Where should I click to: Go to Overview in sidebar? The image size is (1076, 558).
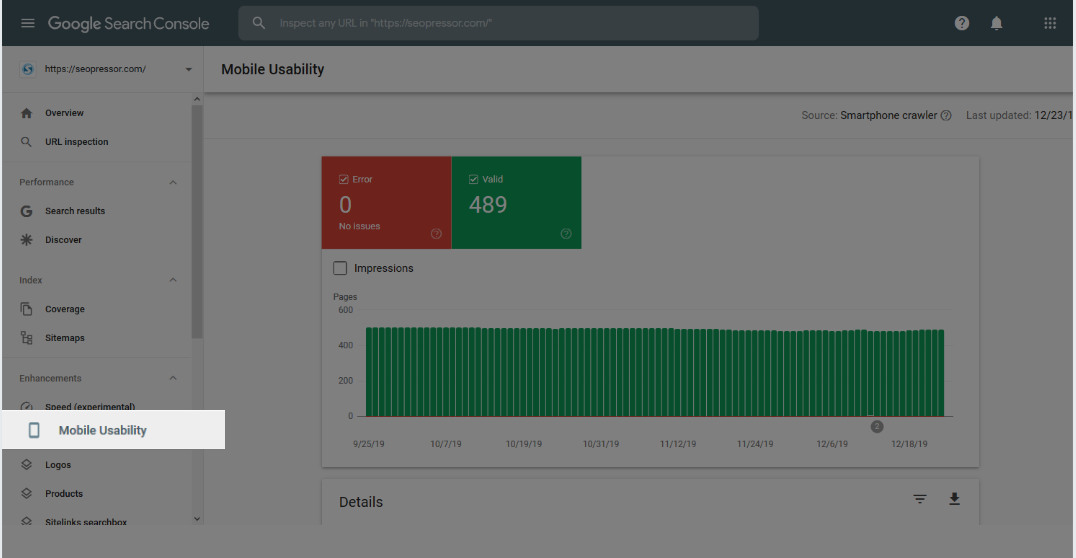pyautogui.click(x=65, y=113)
